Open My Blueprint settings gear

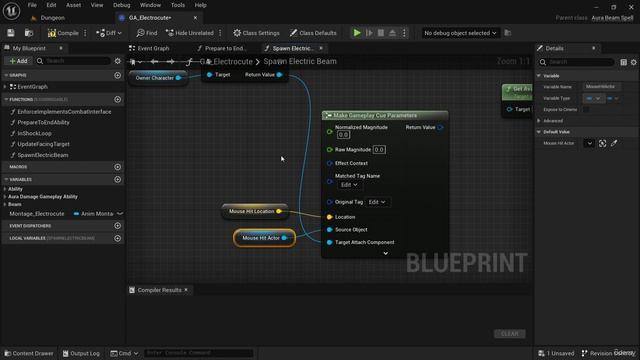tap(118, 61)
